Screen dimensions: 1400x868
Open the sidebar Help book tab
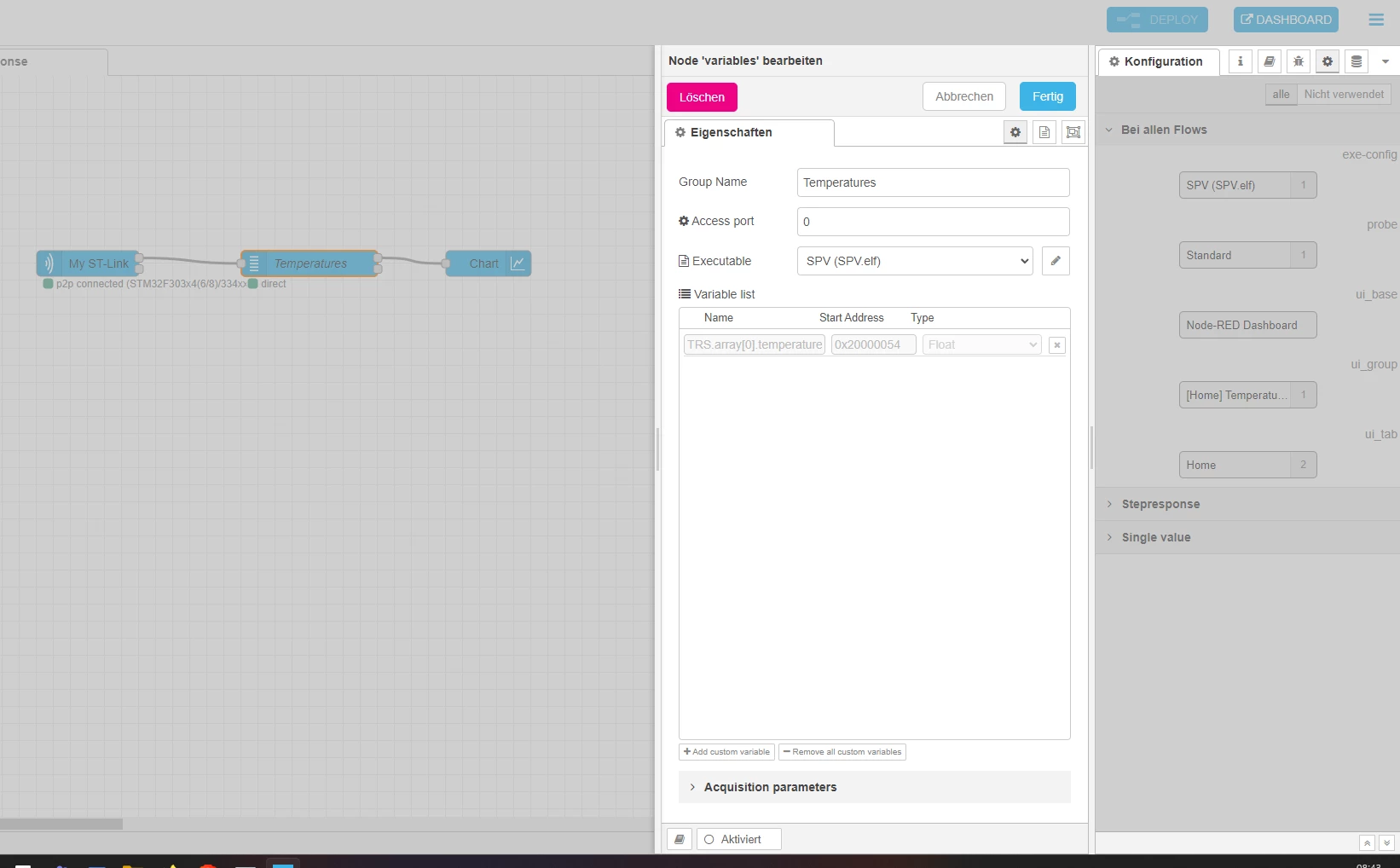[1270, 61]
